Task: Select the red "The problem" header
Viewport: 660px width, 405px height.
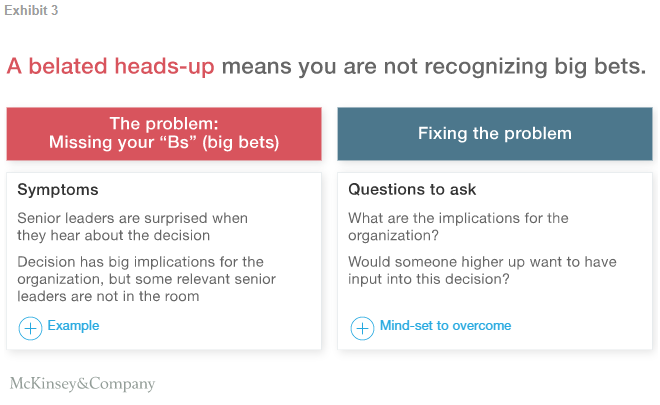Action: [164, 133]
